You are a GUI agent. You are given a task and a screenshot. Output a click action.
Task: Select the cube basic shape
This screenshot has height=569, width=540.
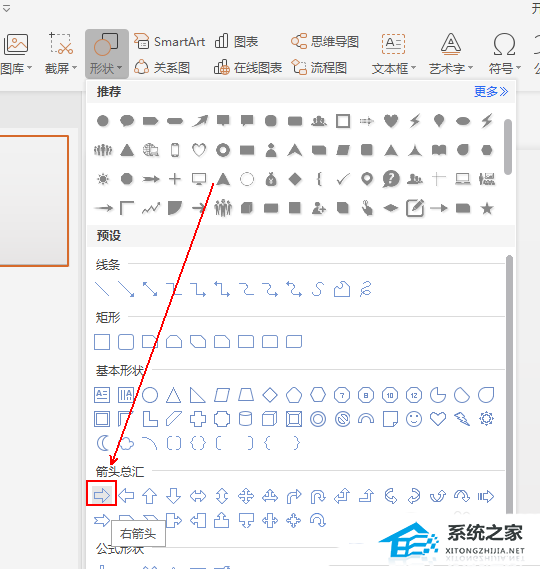[270, 419]
